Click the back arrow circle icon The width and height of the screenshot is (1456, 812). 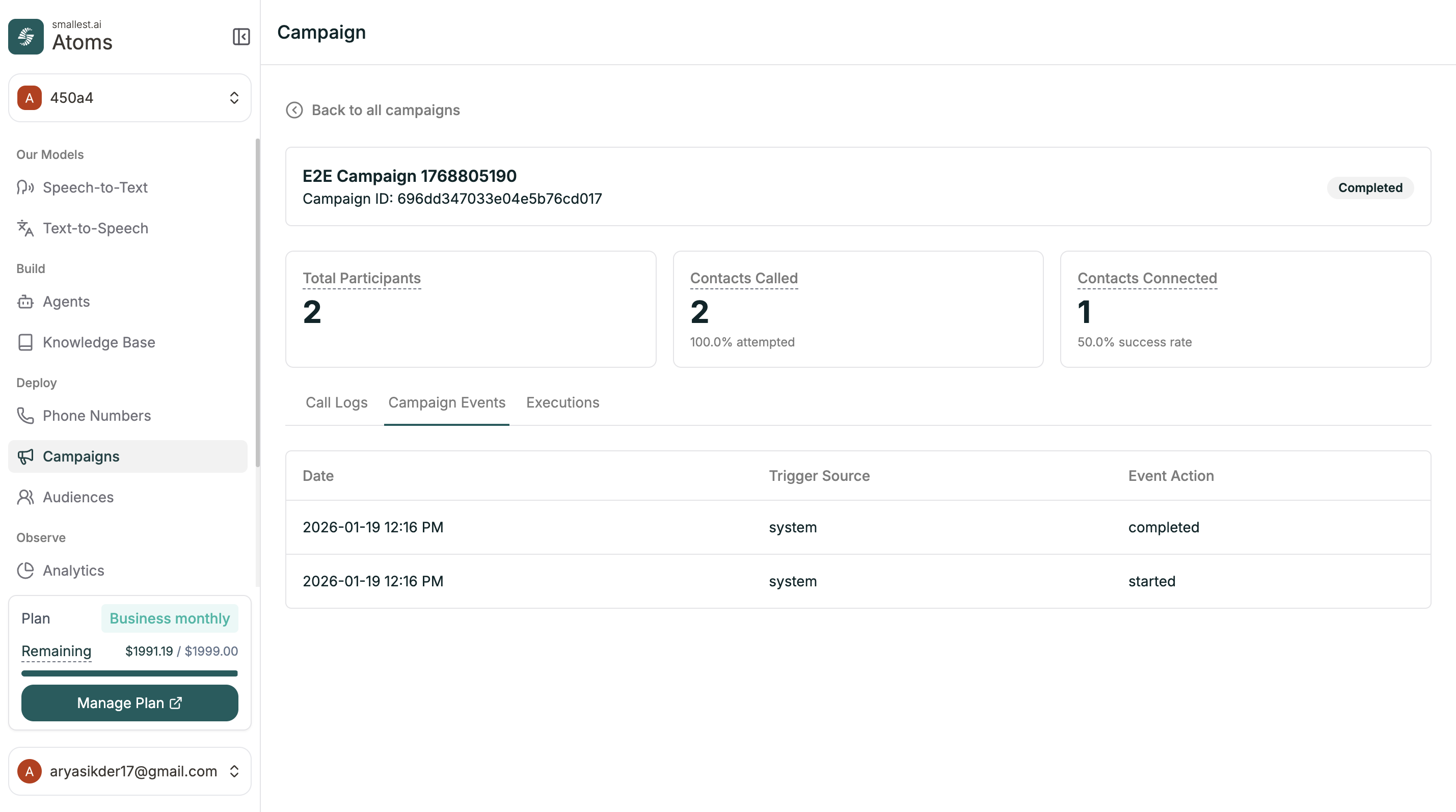(294, 110)
